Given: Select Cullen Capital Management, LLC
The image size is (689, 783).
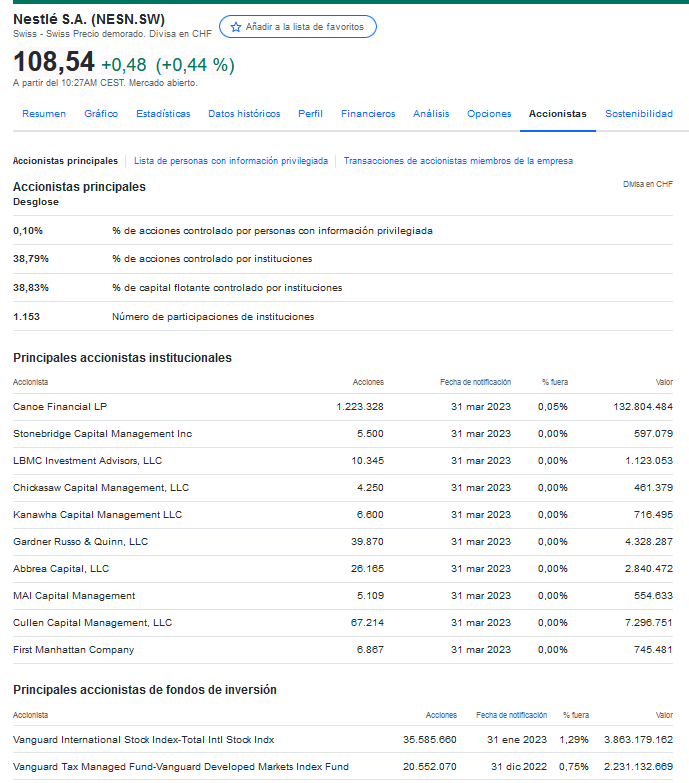Looking at the screenshot, I should click(x=92, y=622).
